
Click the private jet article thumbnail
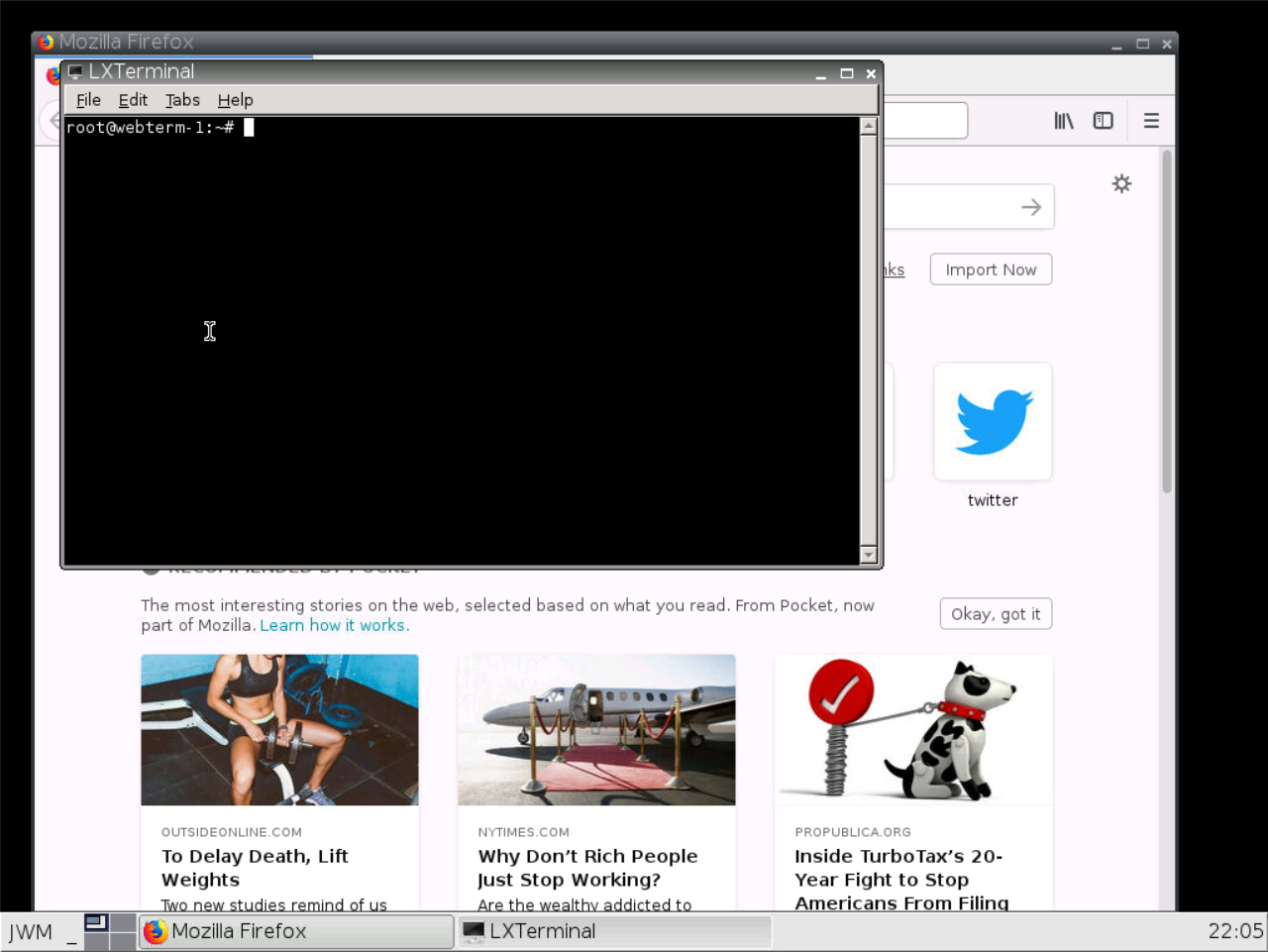(x=596, y=730)
